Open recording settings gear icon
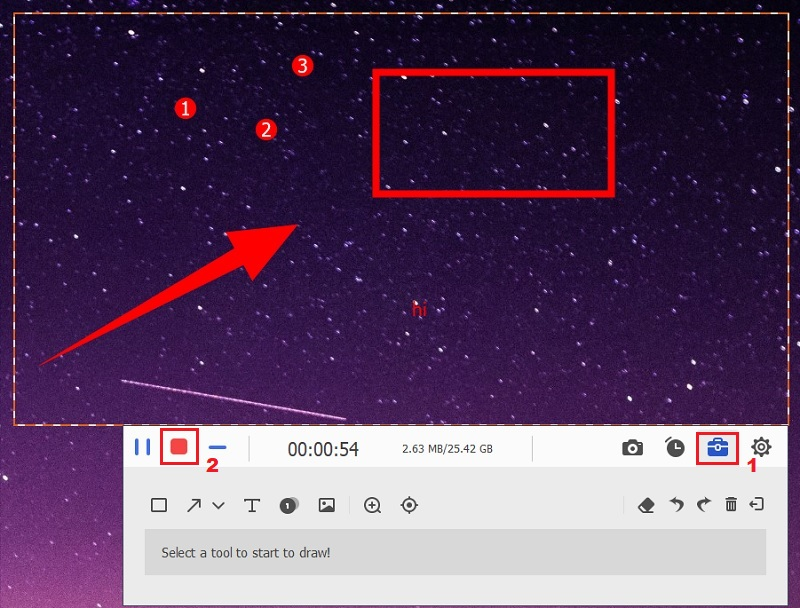 761,448
